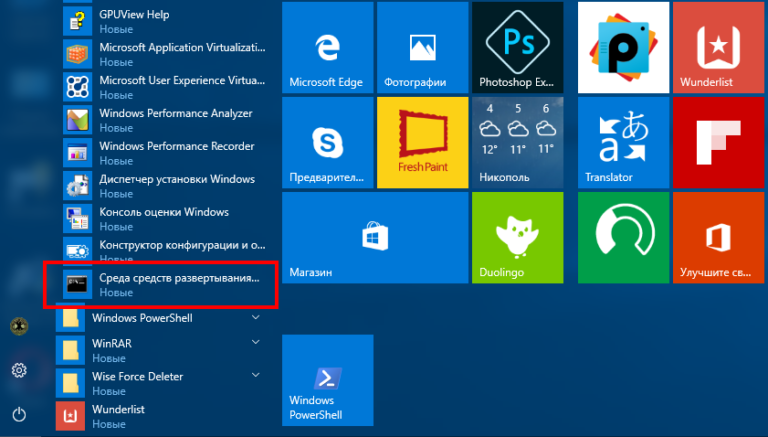Click the GPUView Help text
Screen dimensions: 768x437
134,15
